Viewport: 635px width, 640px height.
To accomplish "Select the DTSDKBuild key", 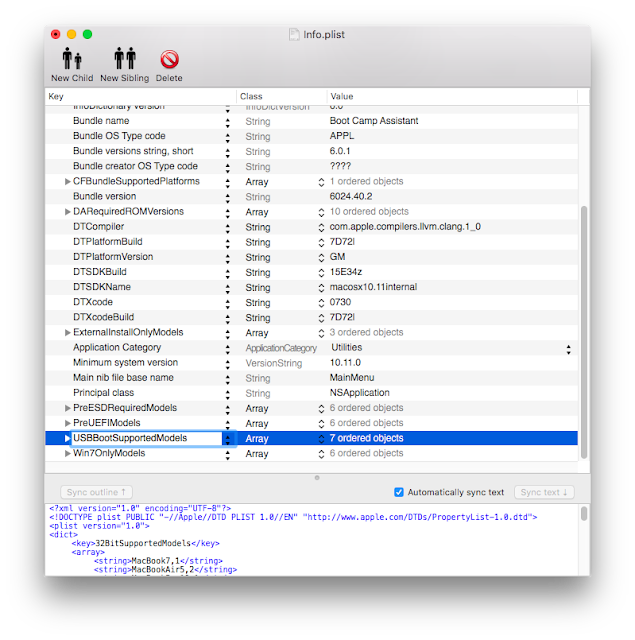I will 100,272.
